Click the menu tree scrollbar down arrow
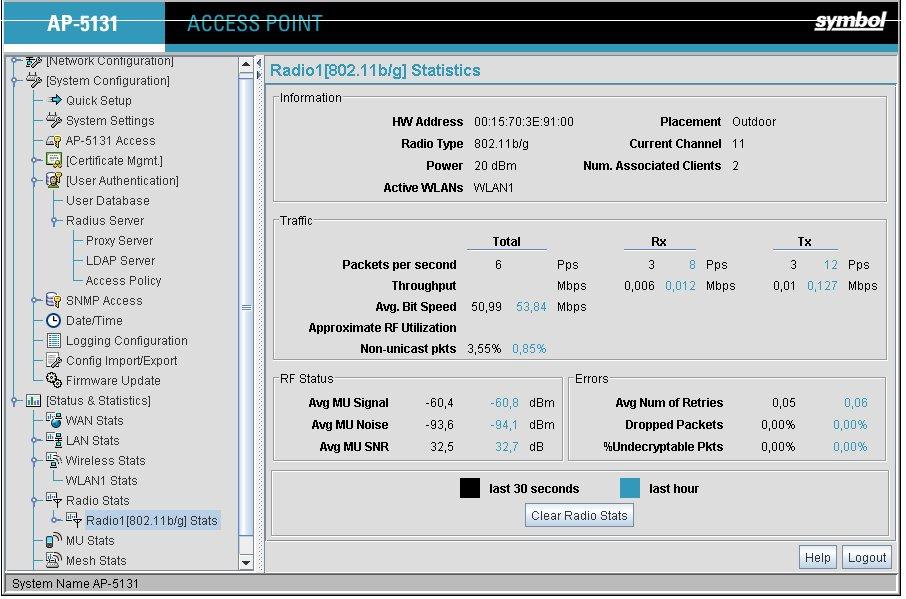 click(x=246, y=562)
